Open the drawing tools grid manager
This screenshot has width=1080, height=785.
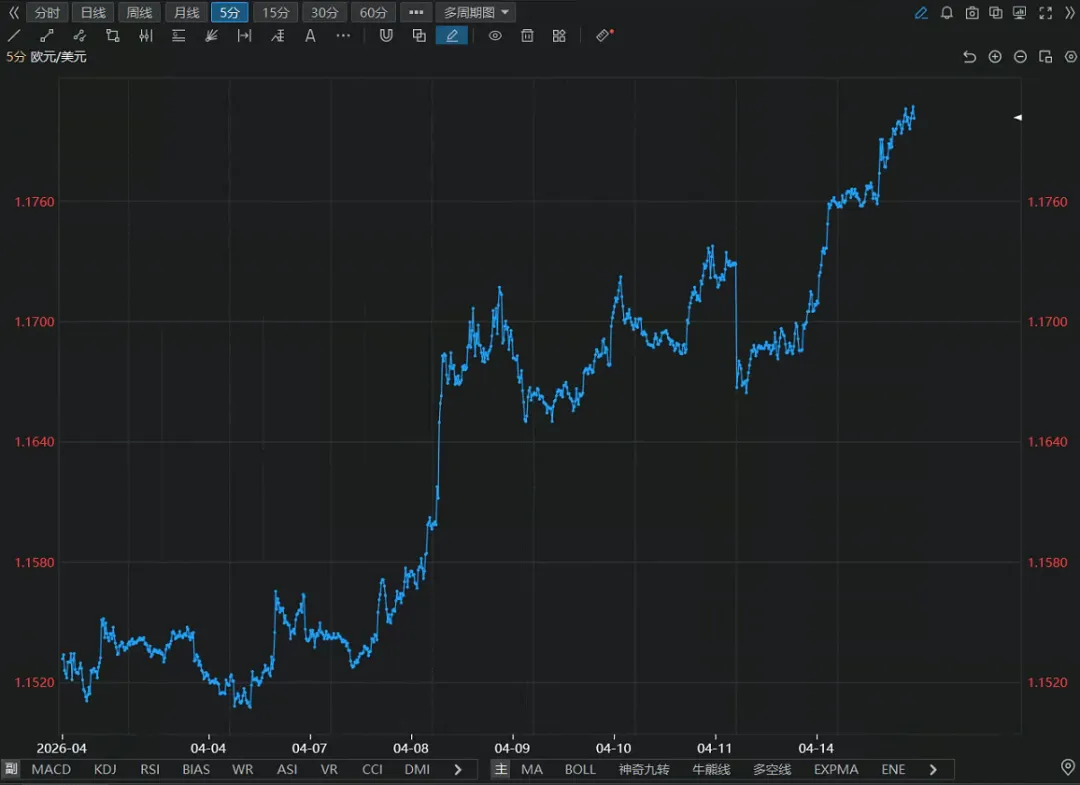click(559, 36)
